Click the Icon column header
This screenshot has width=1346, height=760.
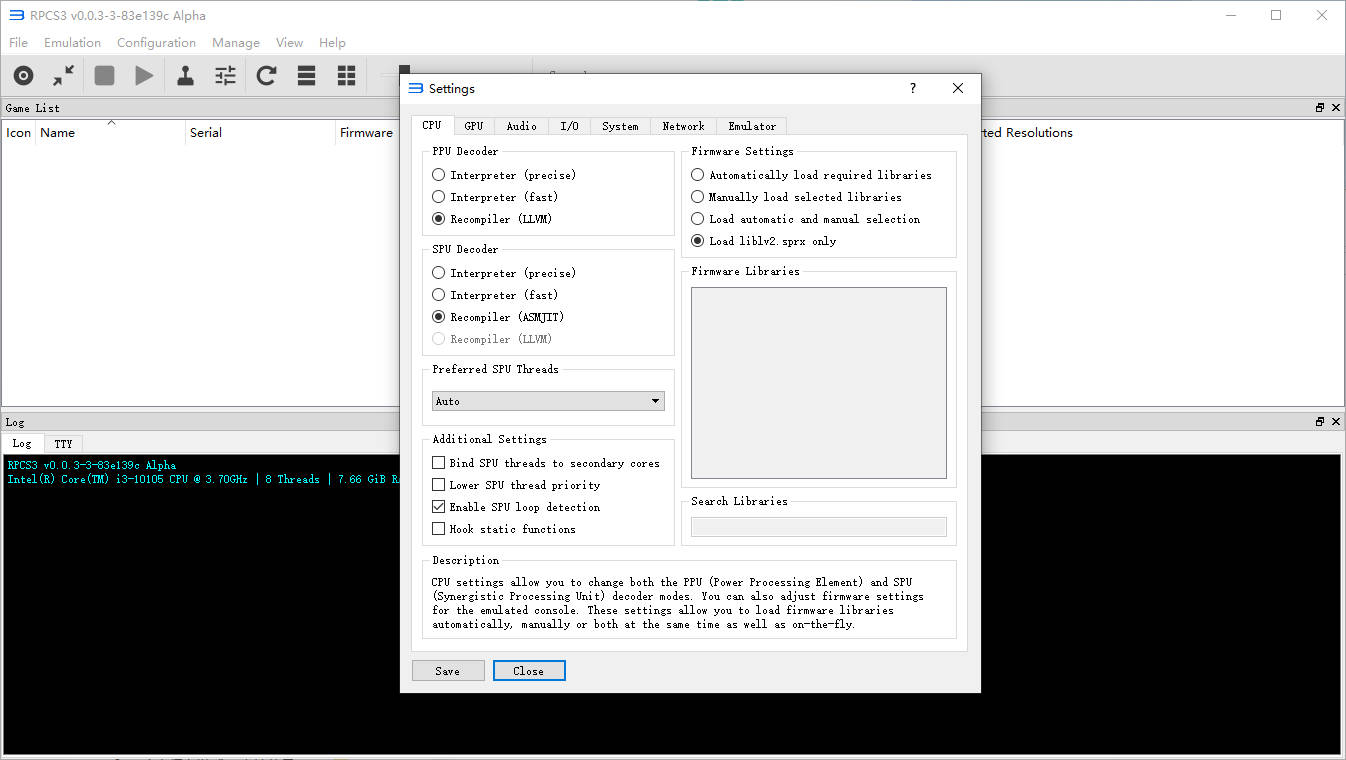pyautogui.click(x=19, y=132)
